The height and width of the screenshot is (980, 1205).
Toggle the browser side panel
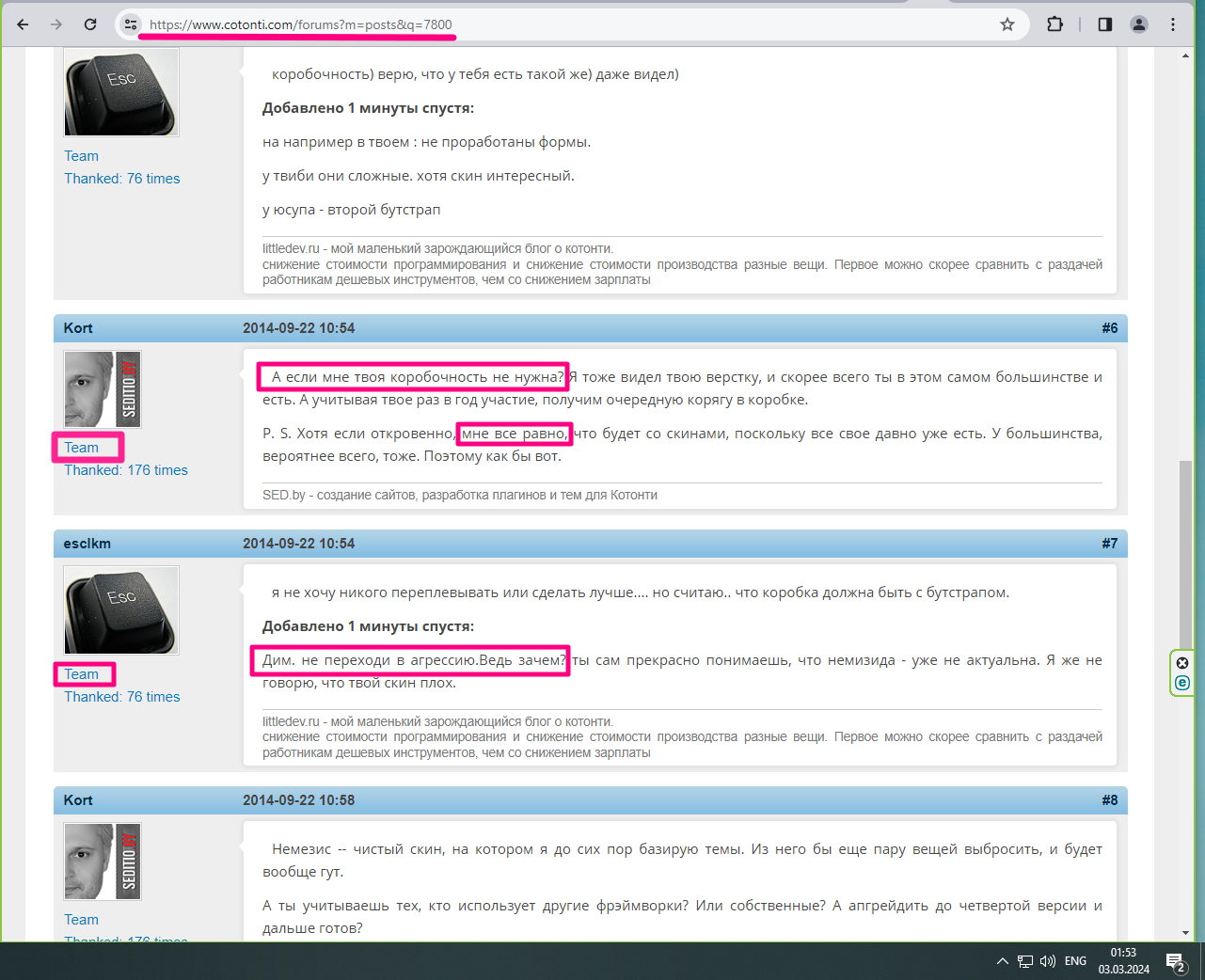pos(1105,24)
